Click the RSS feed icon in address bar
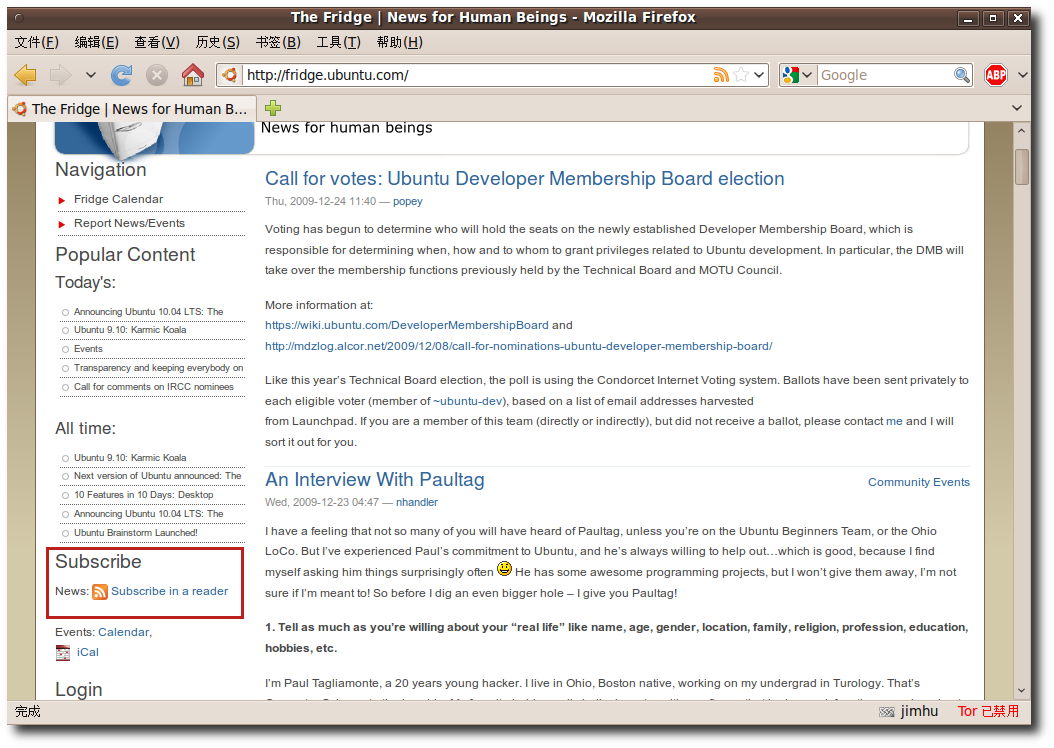The image size is (1054, 748). coord(721,75)
